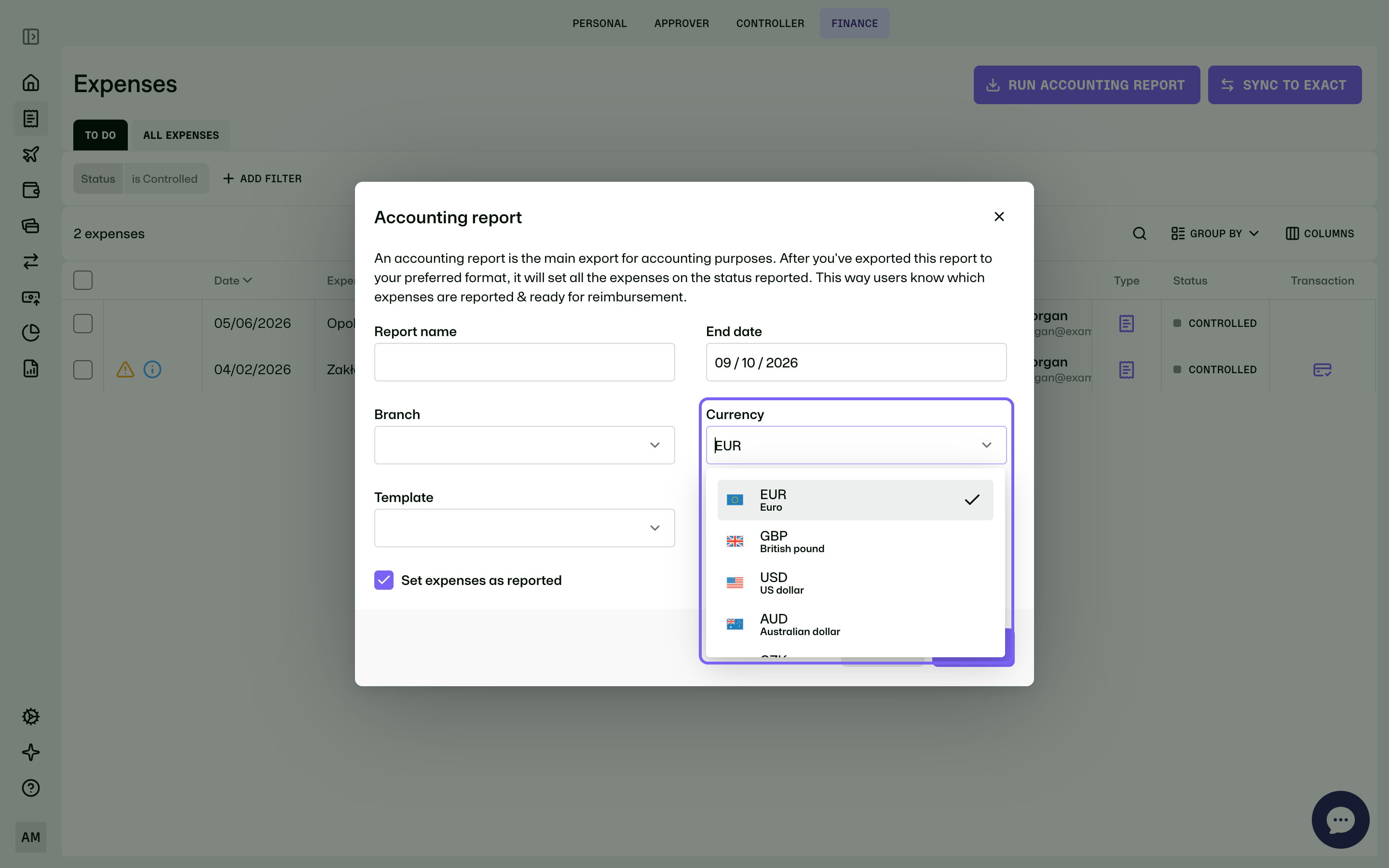The height and width of the screenshot is (868, 1389).
Task: Open the Expenses receipt icon in the sidebar
Action: (x=31, y=119)
